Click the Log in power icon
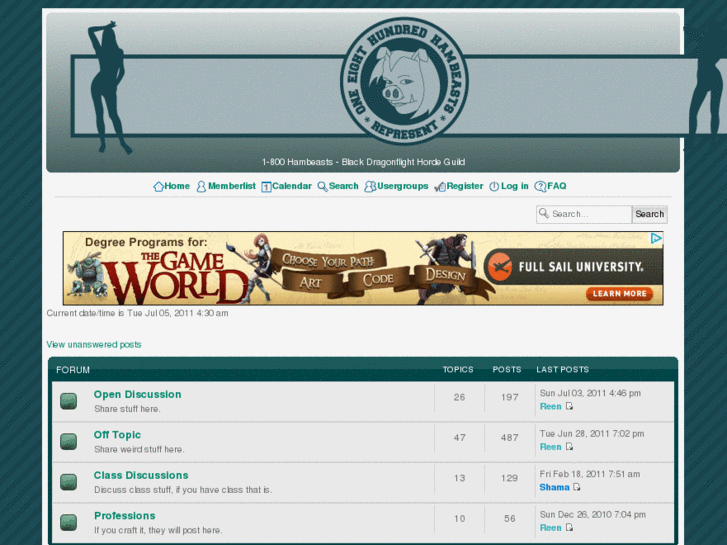The width and height of the screenshot is (727, 545). [x=494, y=187]
